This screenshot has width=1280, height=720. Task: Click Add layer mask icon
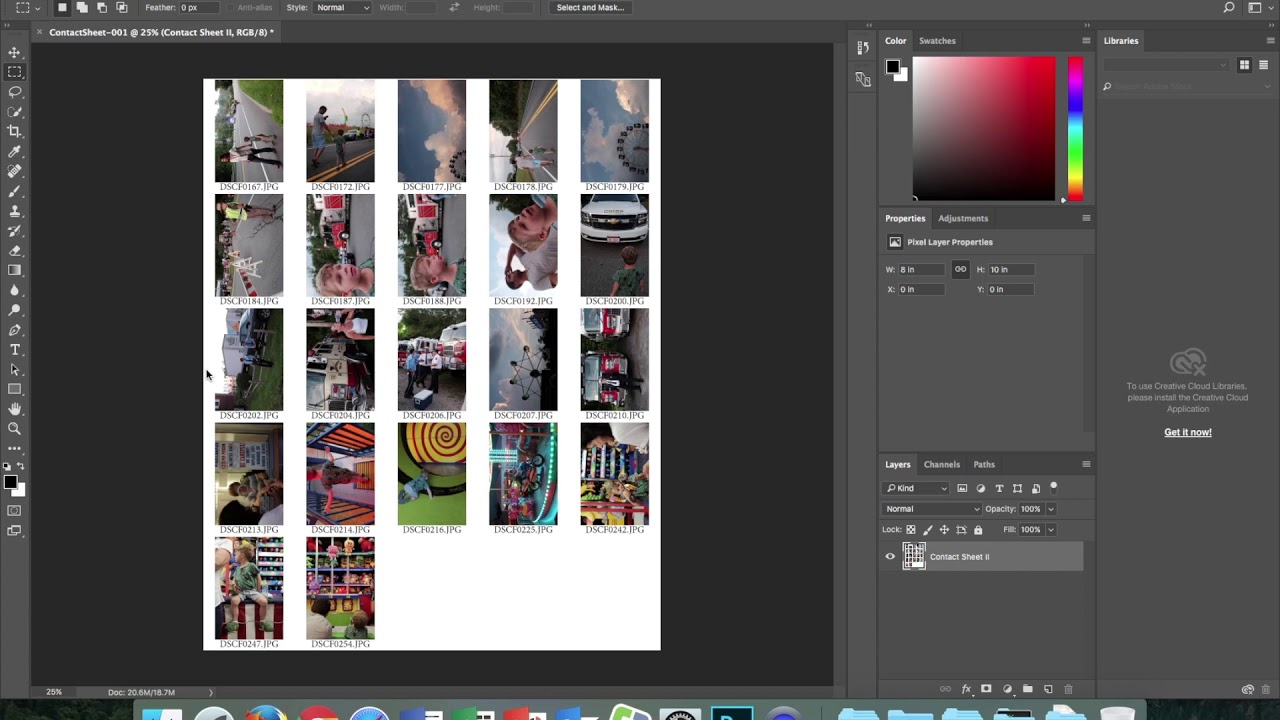tap(986, 689)
